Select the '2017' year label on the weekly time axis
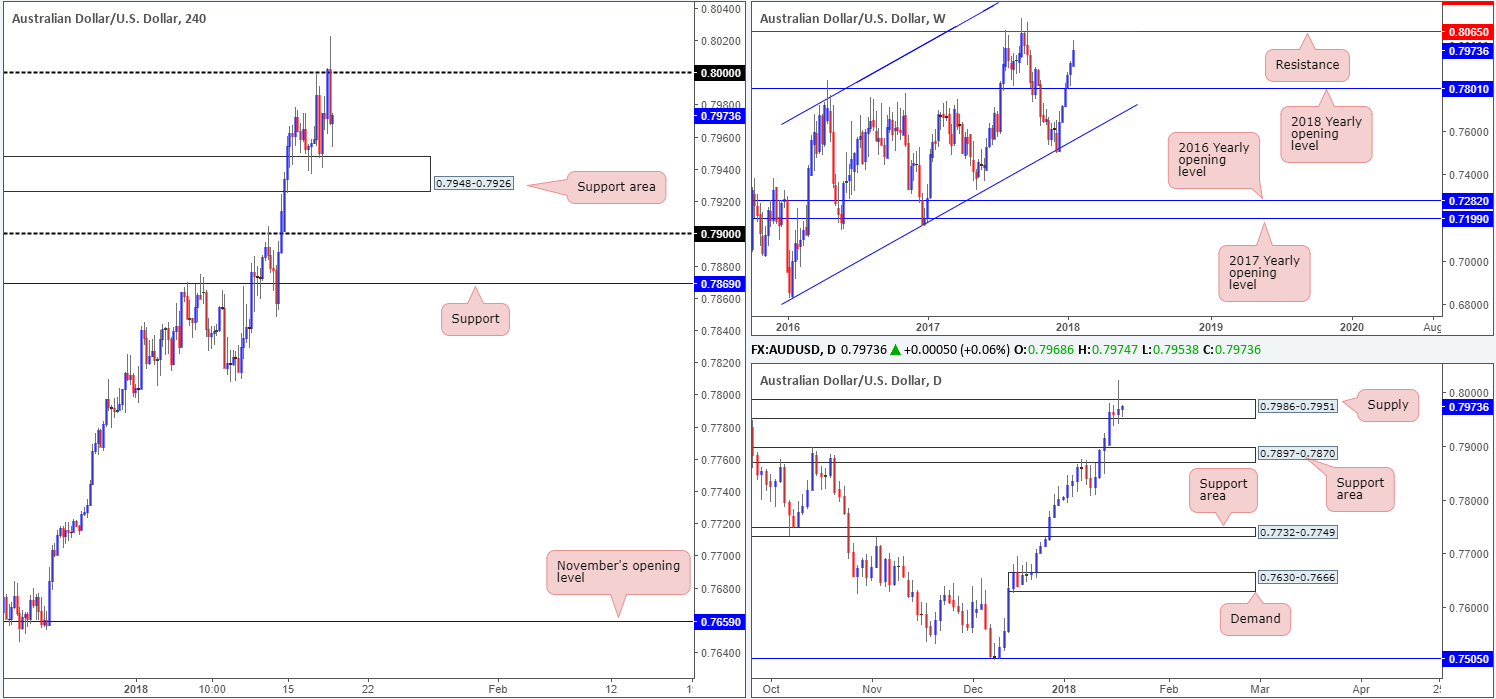Image resolution: width=1496 pixels, height=699 pixels. 928,326
